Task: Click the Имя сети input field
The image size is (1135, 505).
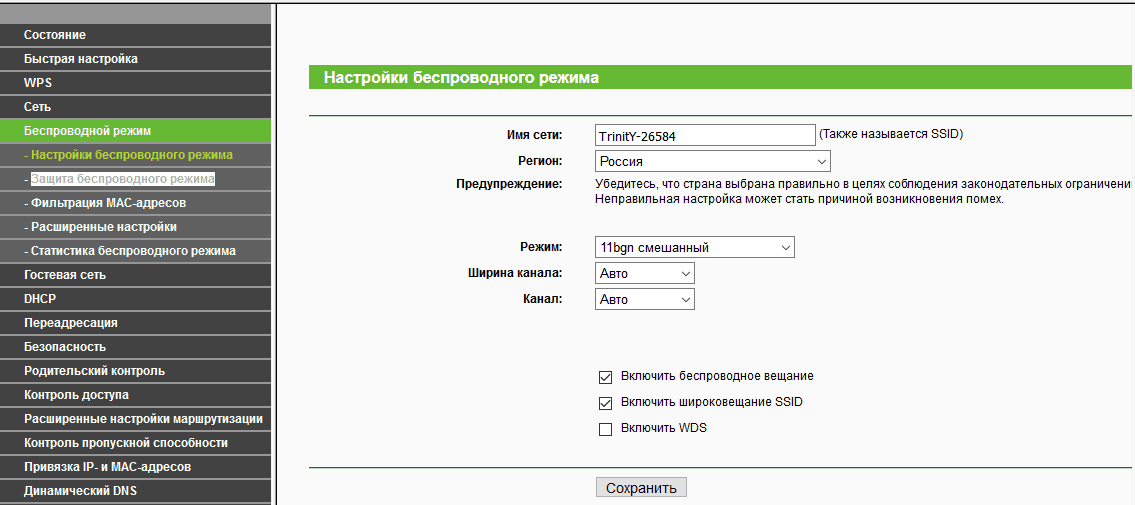Action: coord(705,135)
